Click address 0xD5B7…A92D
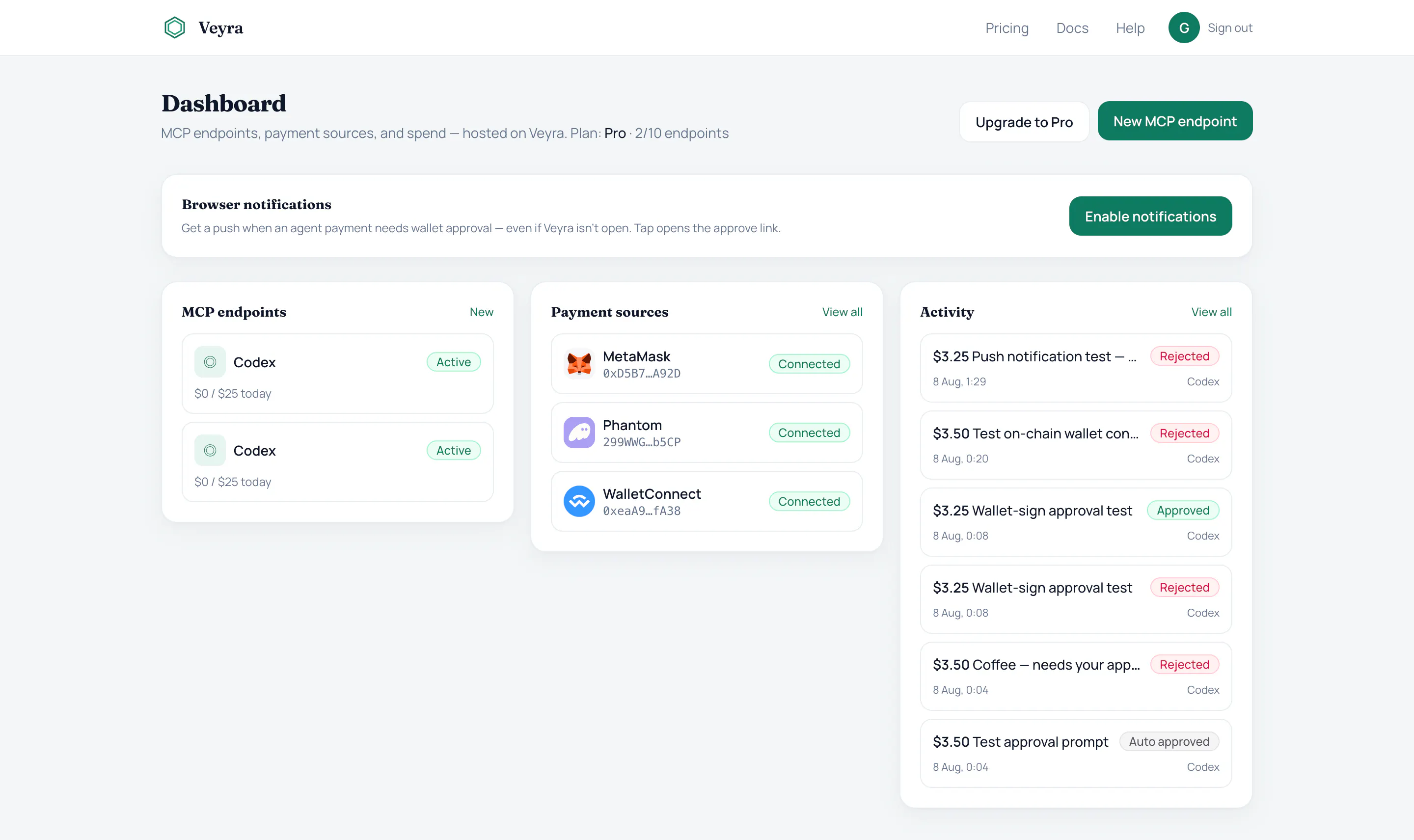Image resolution: width=1414 pixels, height=840 pixels. 641,373
